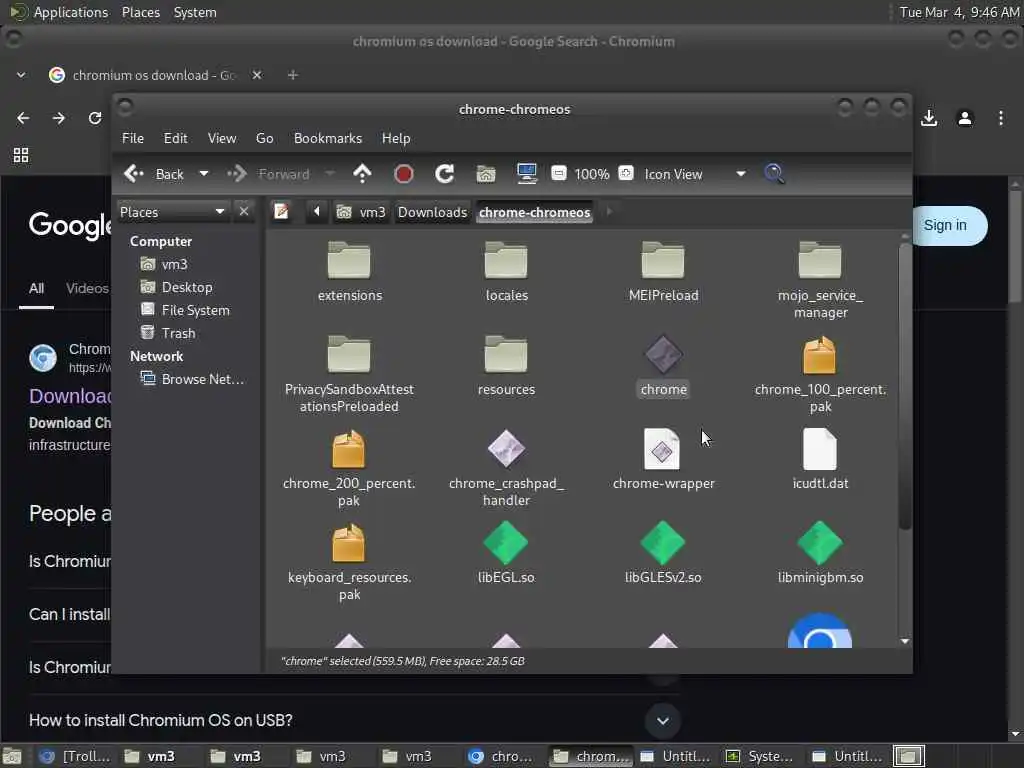Open the File menu

point(133,138)
